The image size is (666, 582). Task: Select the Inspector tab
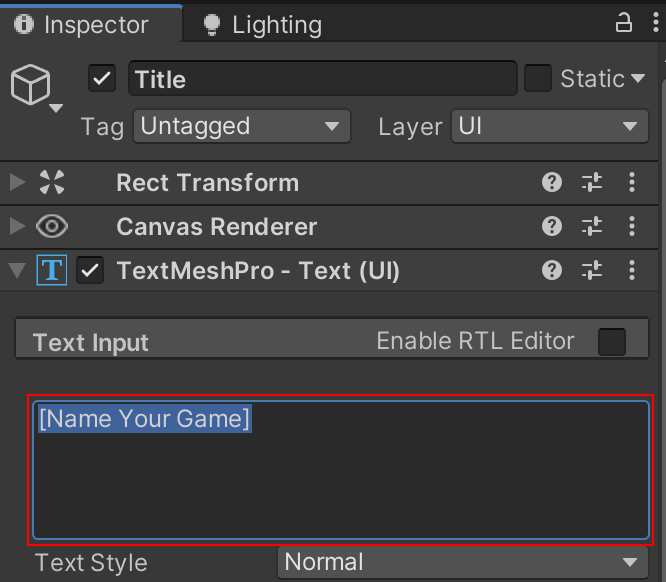click(x=82, y=24)
